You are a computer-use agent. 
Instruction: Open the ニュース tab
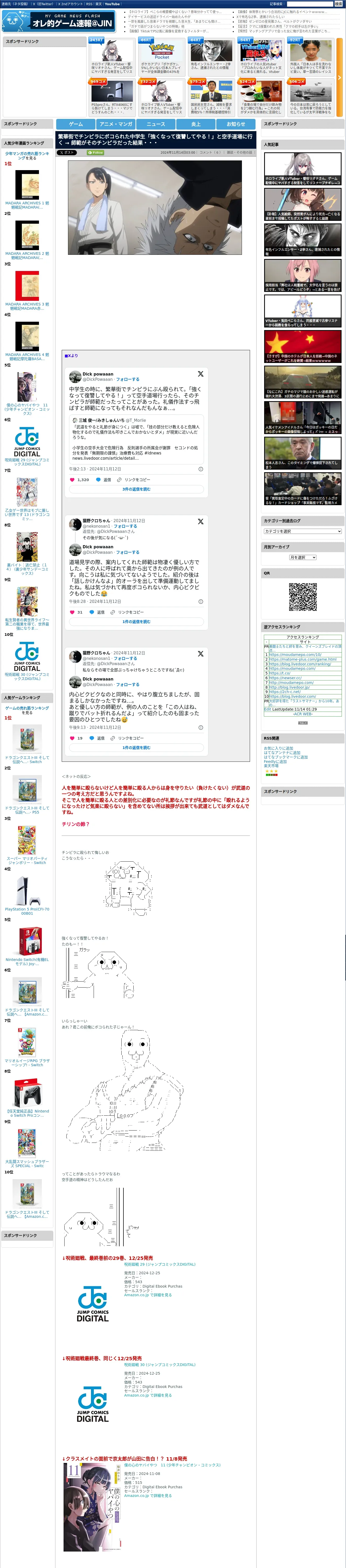156,124
